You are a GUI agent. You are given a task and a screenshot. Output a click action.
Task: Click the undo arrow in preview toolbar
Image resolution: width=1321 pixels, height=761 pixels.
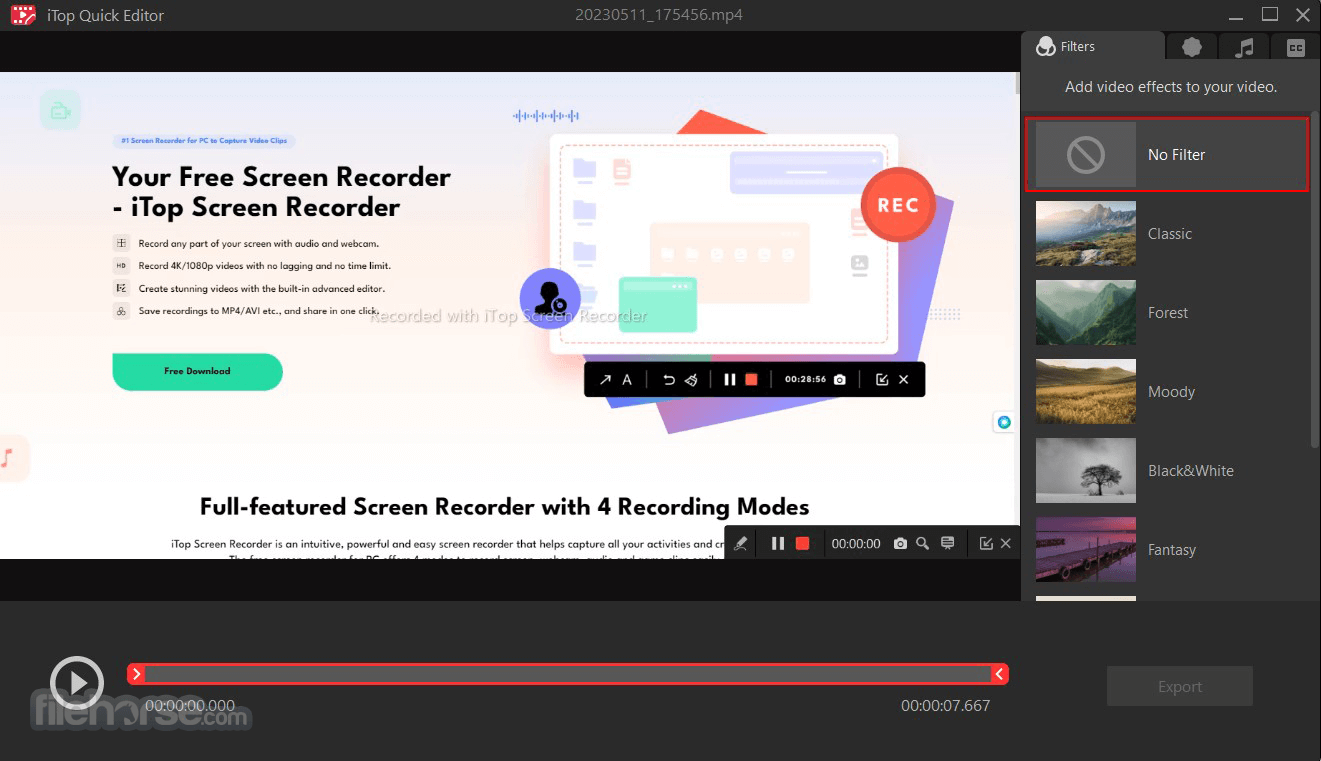[x=669, y=380]
